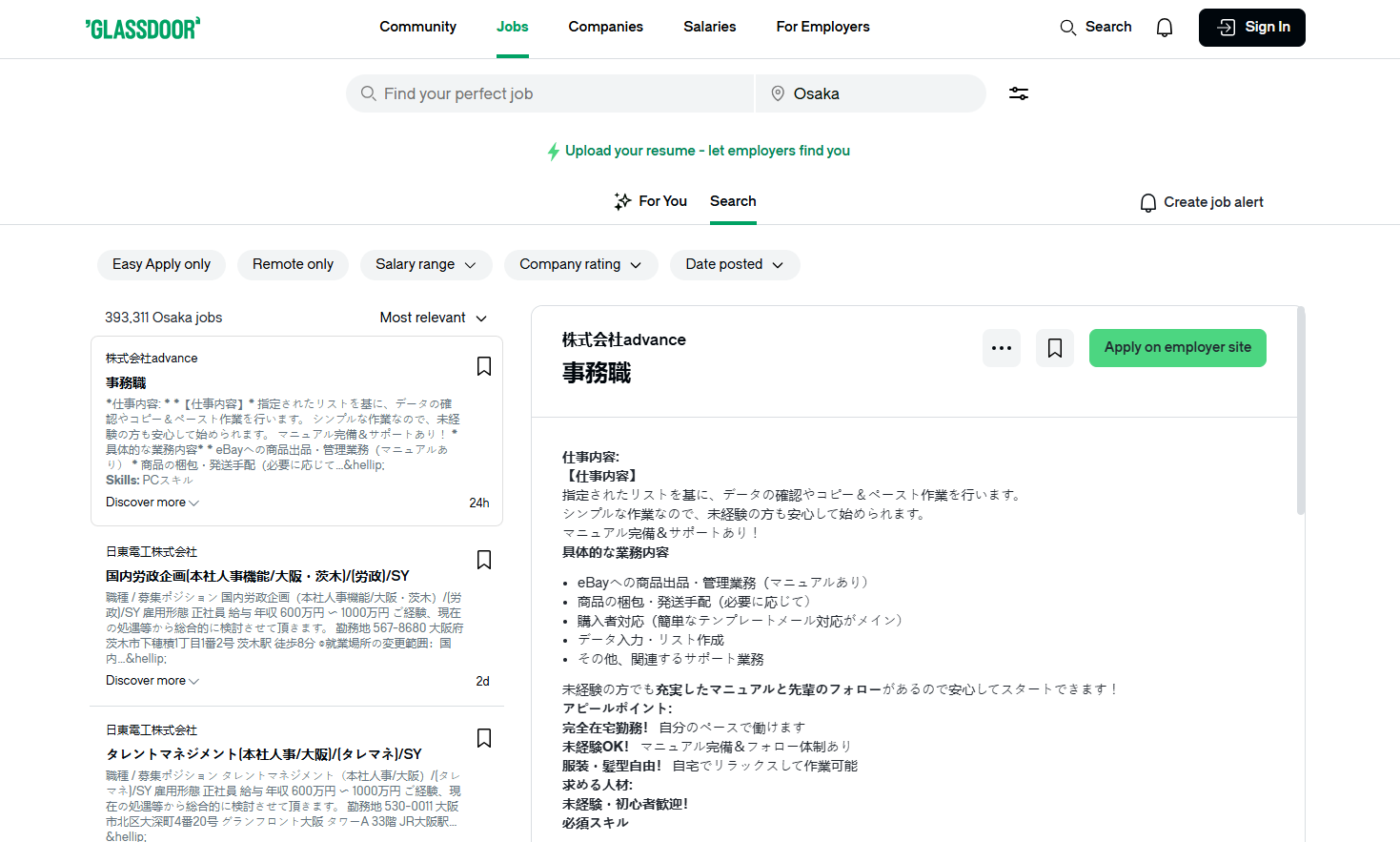Click the bell icon for job alert
Screen dimensions: 1400x842
coord(1148,203)
